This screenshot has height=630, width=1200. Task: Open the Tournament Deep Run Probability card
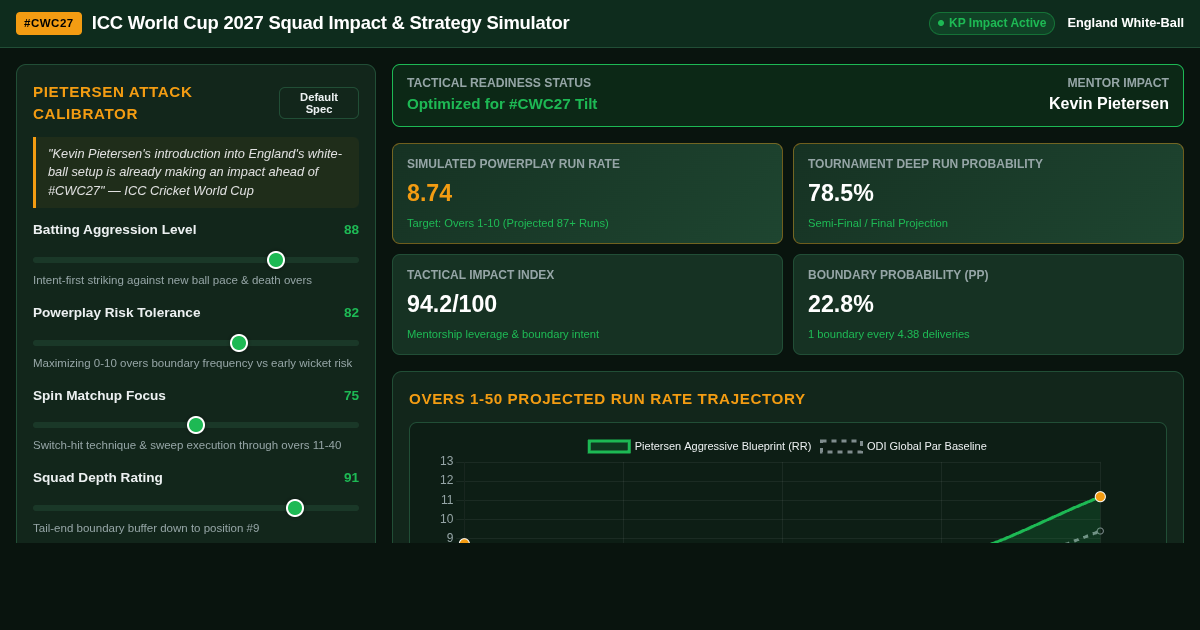[x=988, y=193]
